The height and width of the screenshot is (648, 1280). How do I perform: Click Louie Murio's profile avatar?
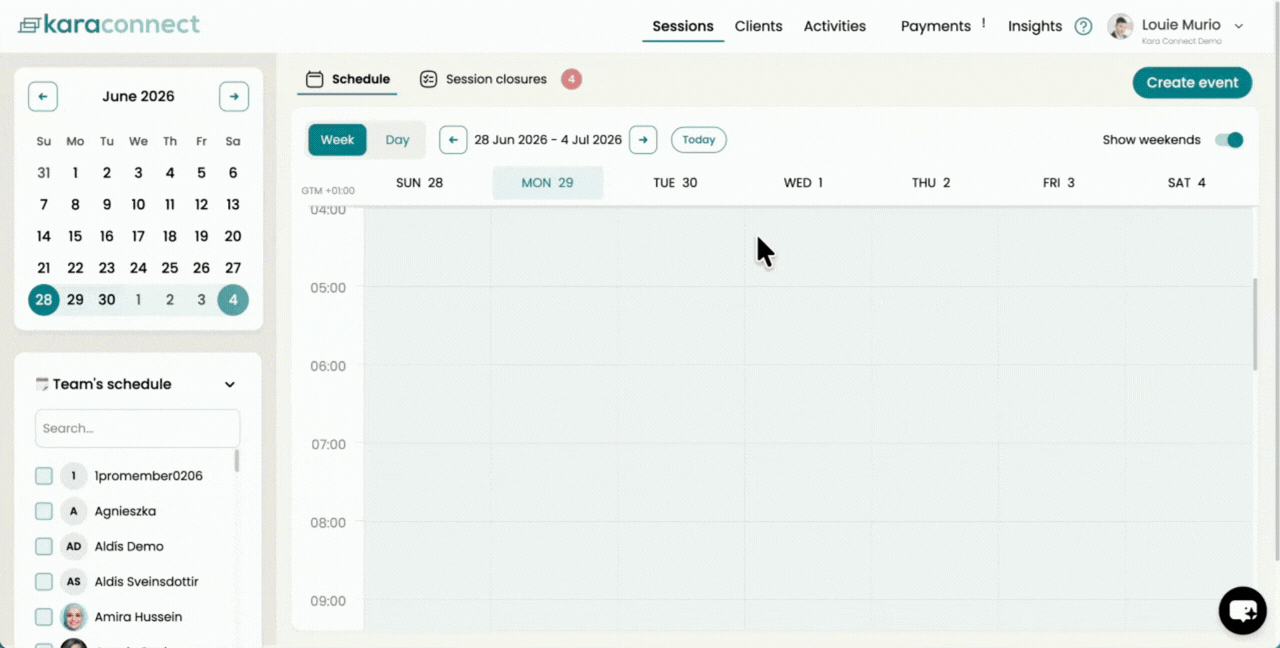coord(1120,27)
